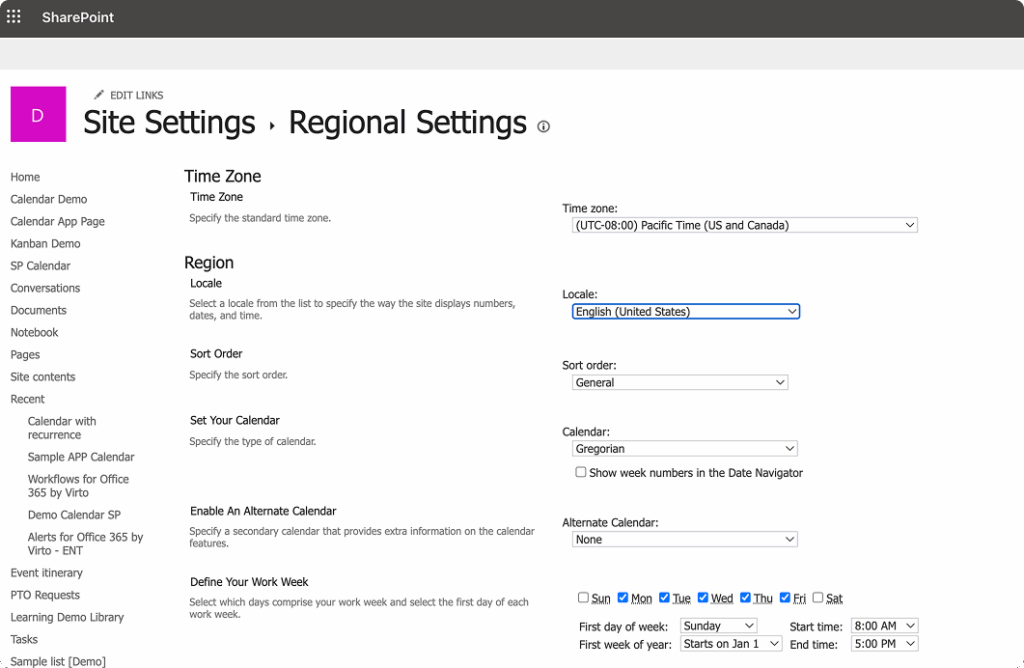Open the First day of week dropdown
This screenshot has width=1024, height=668.
718,626
